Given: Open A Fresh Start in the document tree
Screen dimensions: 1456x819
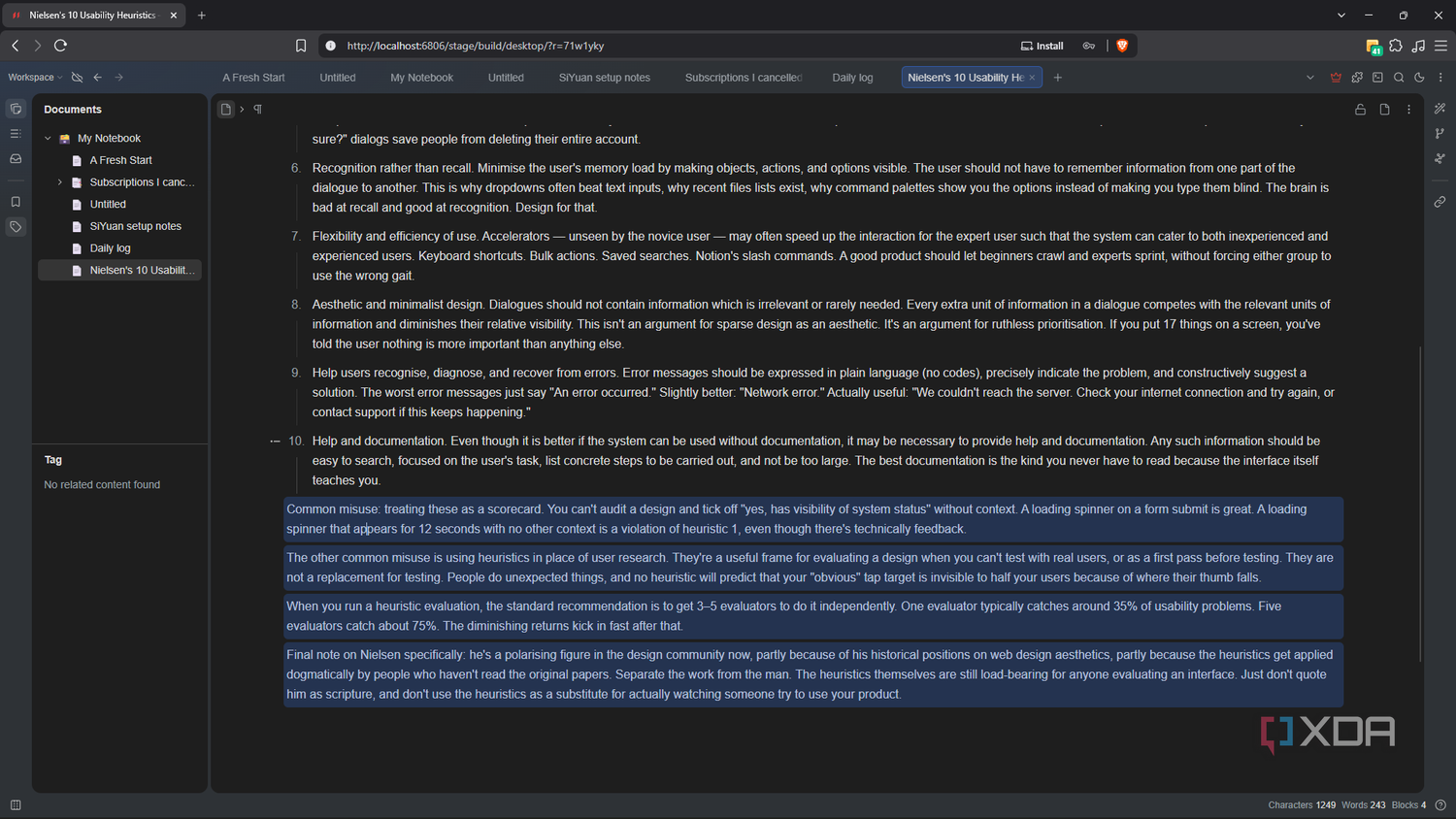Looking at the screenshot, I should tap(121, 160).
